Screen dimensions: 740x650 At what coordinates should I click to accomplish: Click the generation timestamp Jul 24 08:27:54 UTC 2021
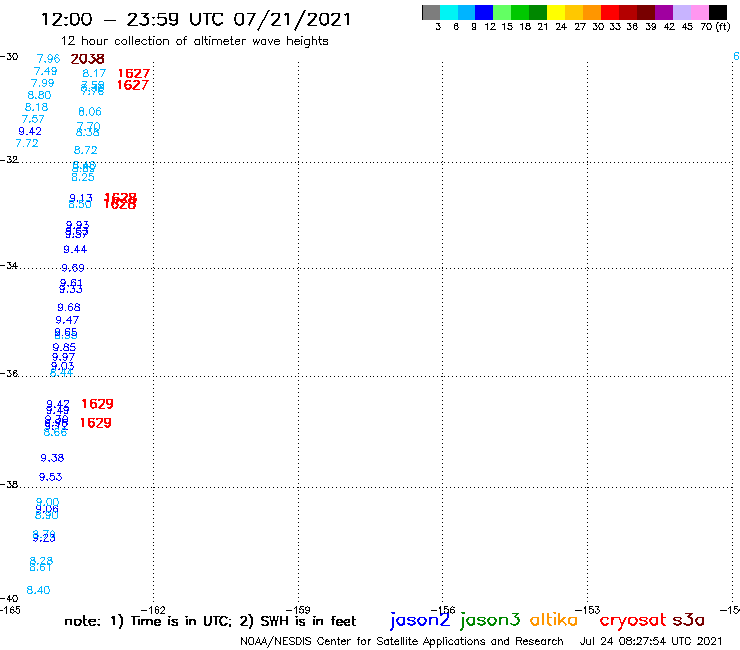651,641
